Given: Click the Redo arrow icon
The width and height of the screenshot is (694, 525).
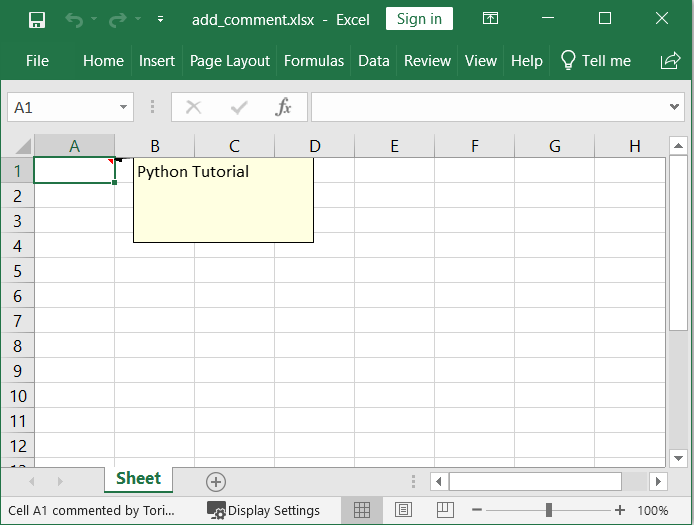Looking at the screenshot, I should [x=118, y=20].
